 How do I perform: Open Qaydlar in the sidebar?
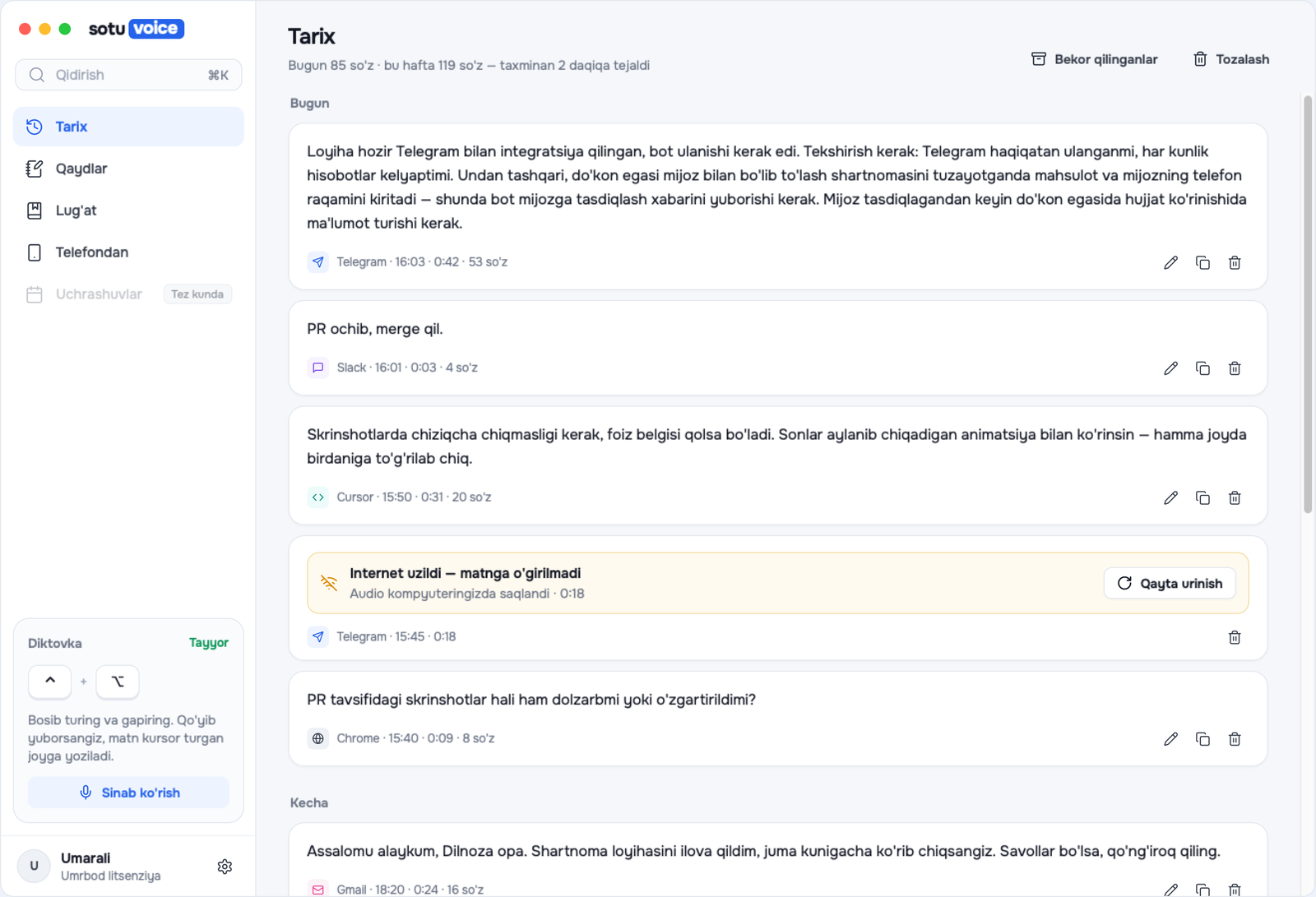(128, 169)
